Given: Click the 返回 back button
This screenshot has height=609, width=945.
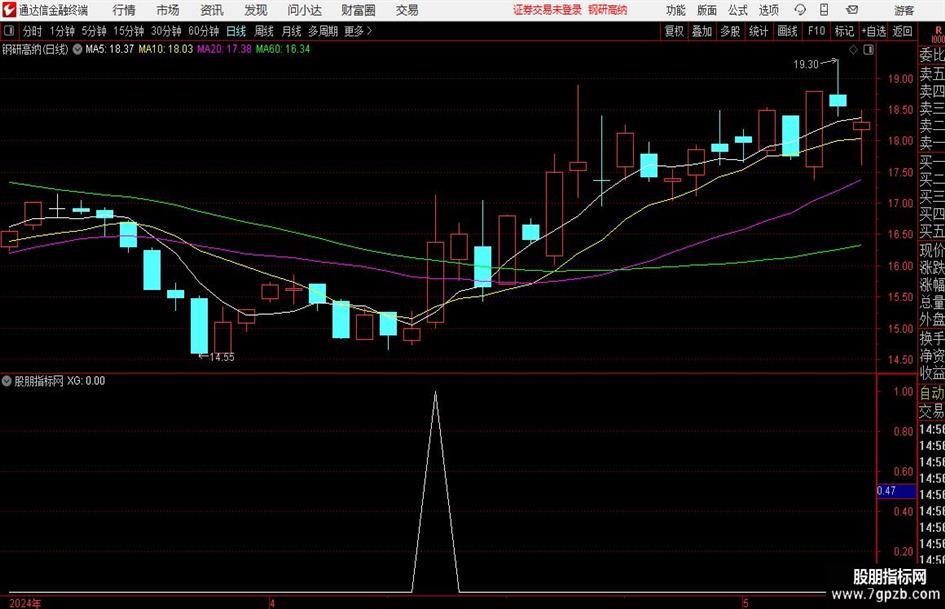Looking at the screenshot, I should point(902,31).
